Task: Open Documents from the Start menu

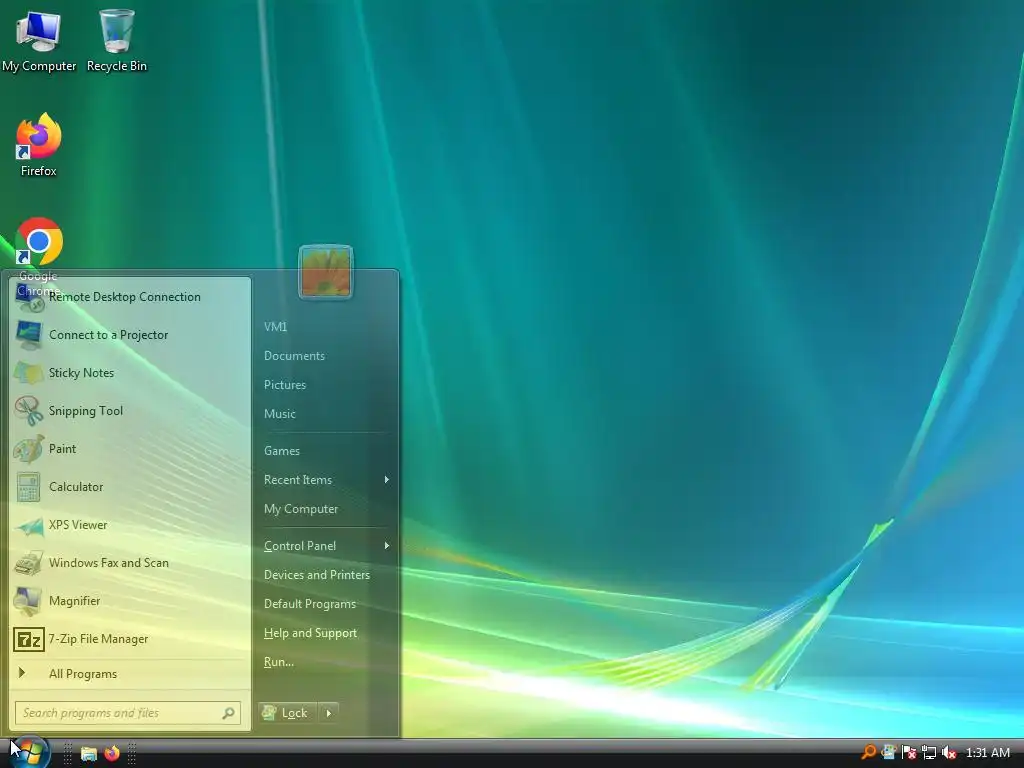Action: pyautogui.click(x=324, y=356)
